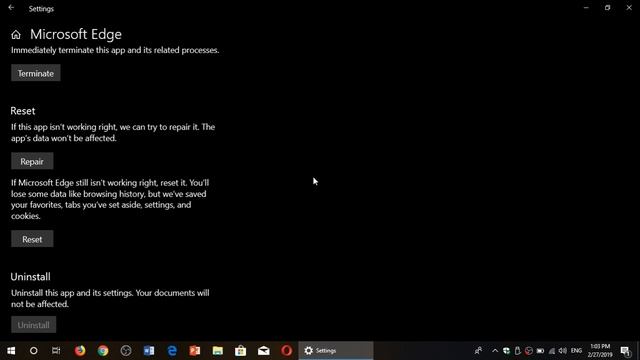The width and height of the screenshot is (640, 360).
Task: Close the Settings window
Action: pos(629,8)
